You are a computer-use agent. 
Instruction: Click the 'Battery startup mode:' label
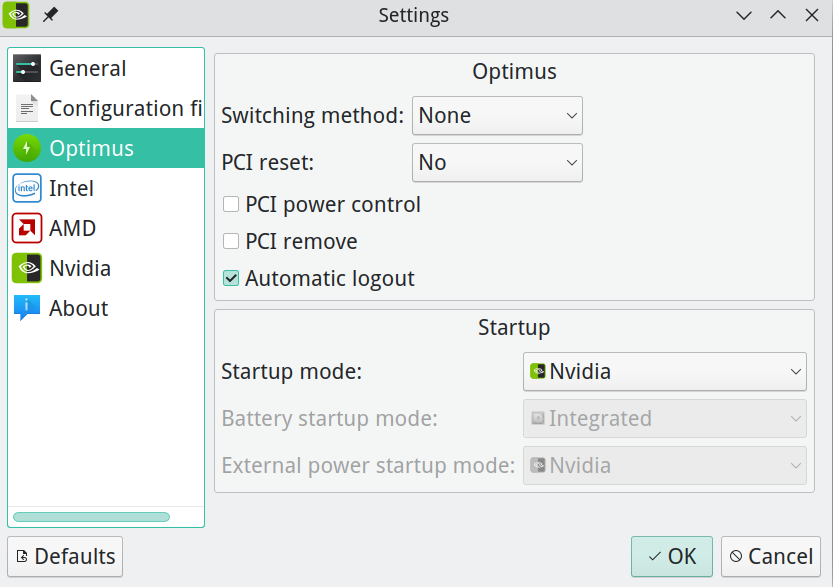pos(329,419)
